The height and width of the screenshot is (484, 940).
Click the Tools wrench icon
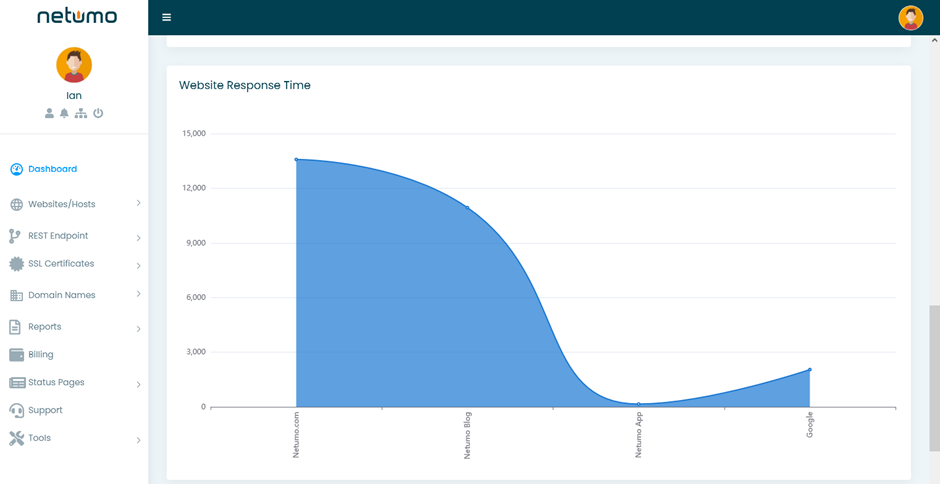tap(16, 438)
